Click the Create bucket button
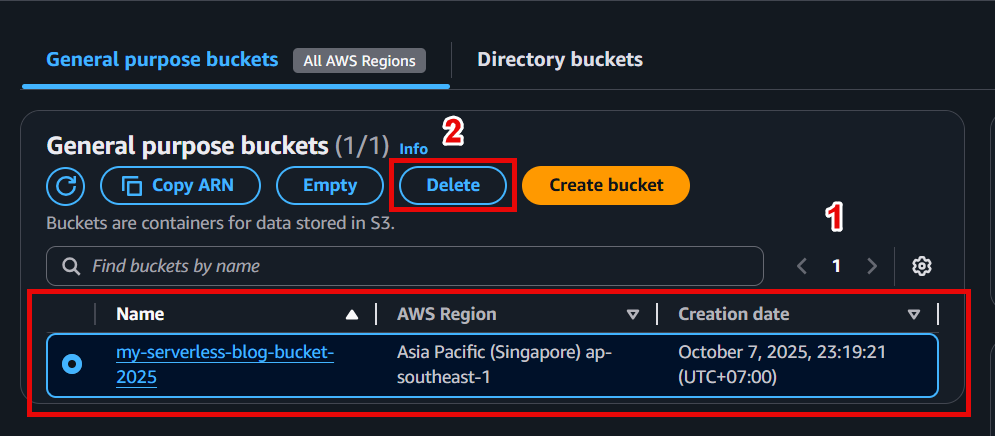Image resolution: width=995 pixels, height=436 pixels. pos(606,185)
